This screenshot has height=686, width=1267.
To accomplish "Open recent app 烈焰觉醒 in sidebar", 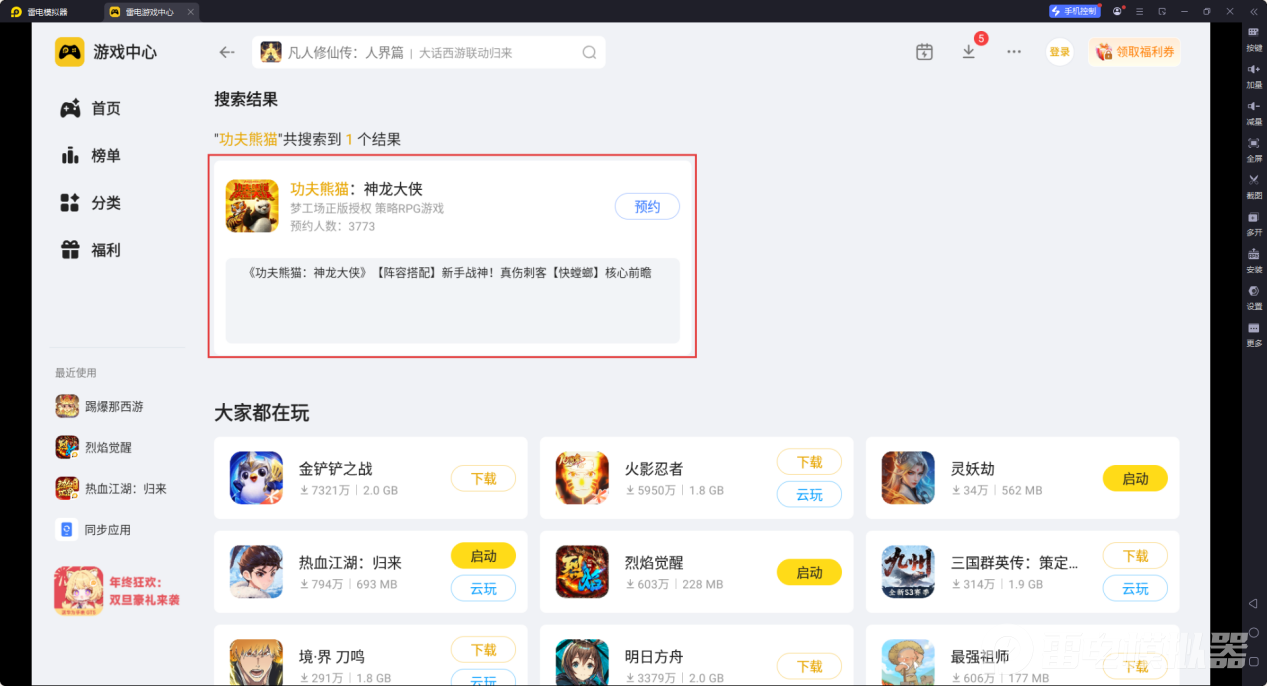I will (94, 447).
